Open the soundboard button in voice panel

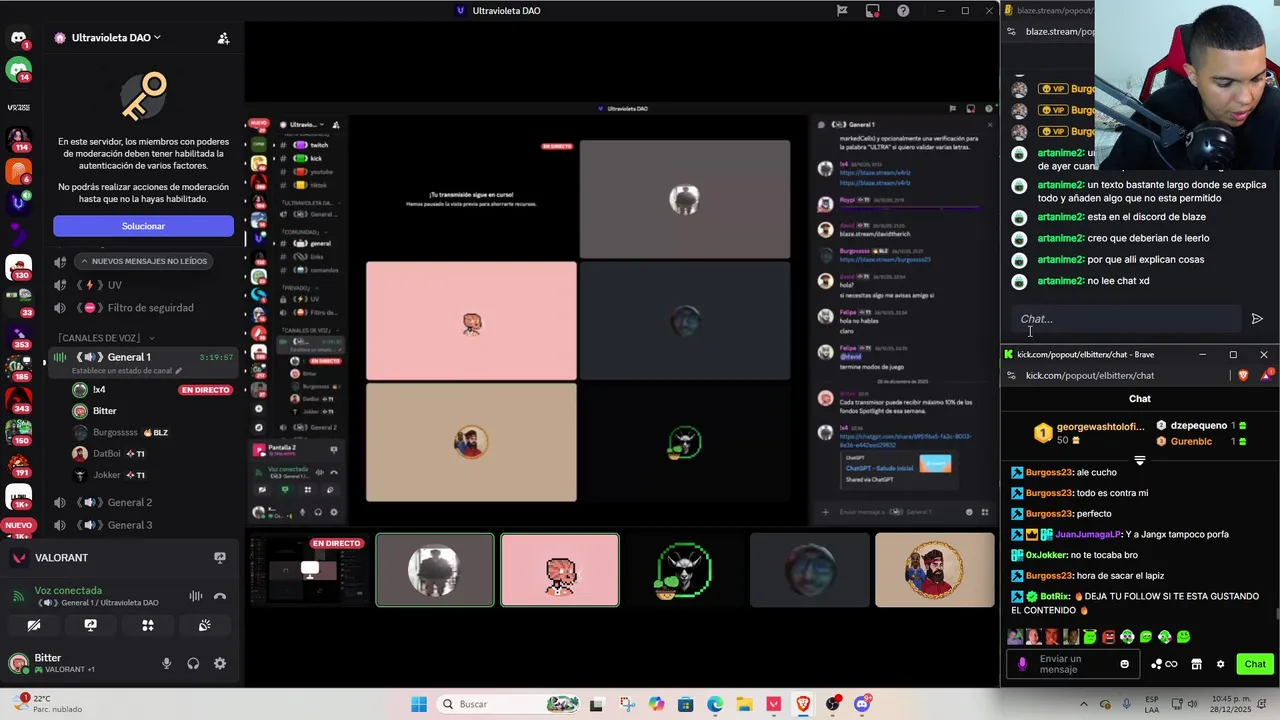tap(205, 625)
